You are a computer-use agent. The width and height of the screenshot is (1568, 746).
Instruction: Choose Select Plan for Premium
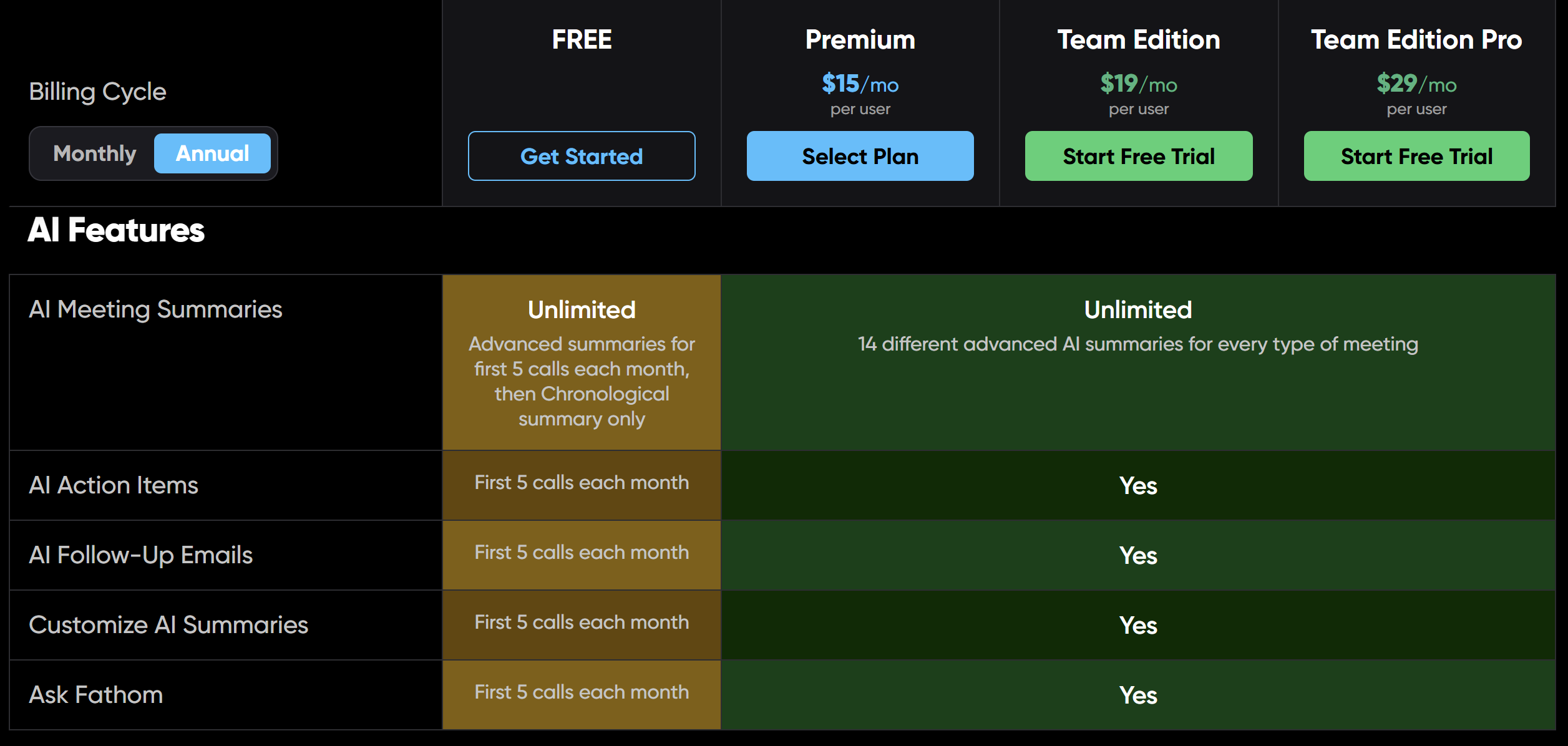pyautogui.click(x=860, y=156)
